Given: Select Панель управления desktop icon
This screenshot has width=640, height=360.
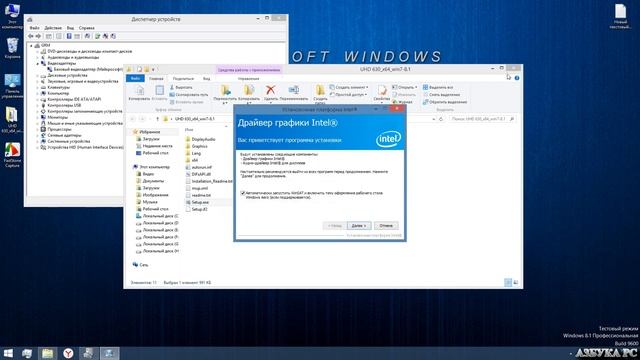Looking at the screenshot, I should coord(12,86).
